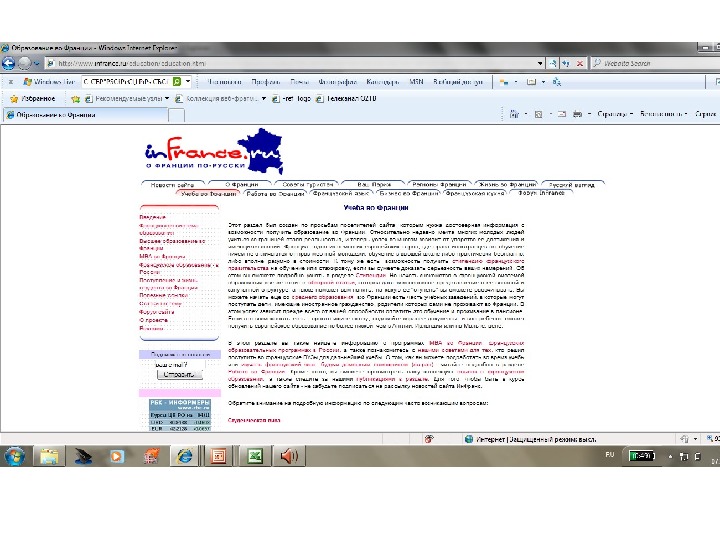Open the recent pages dropdown beside Forward
Viewport: 720px width, 540px height.
[x=37, y=63]
